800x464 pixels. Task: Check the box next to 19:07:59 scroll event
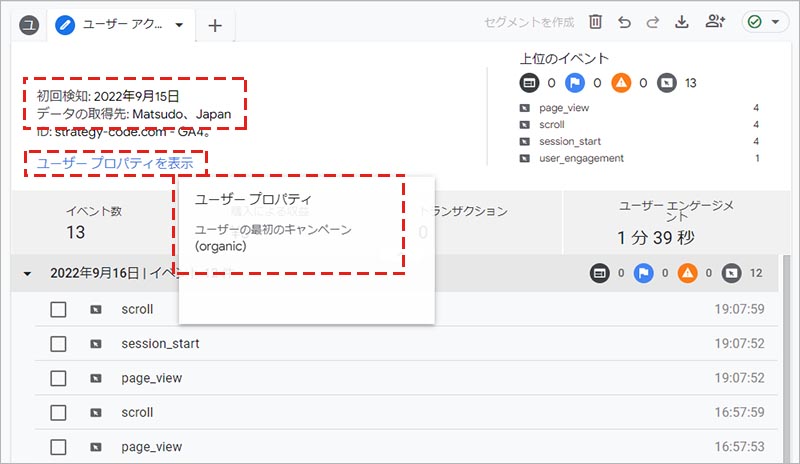point(59,310)
